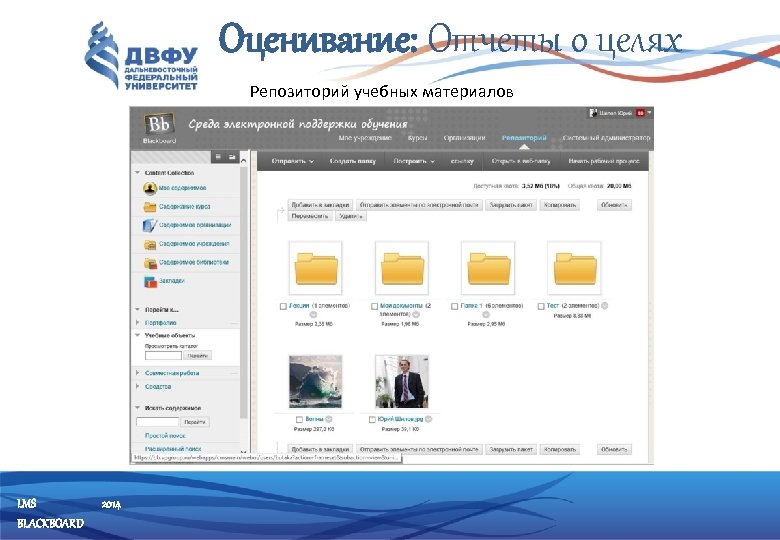Open the Простой поиск link
Image resolution: width=780 pixels, height=540 pixels.
165,436
